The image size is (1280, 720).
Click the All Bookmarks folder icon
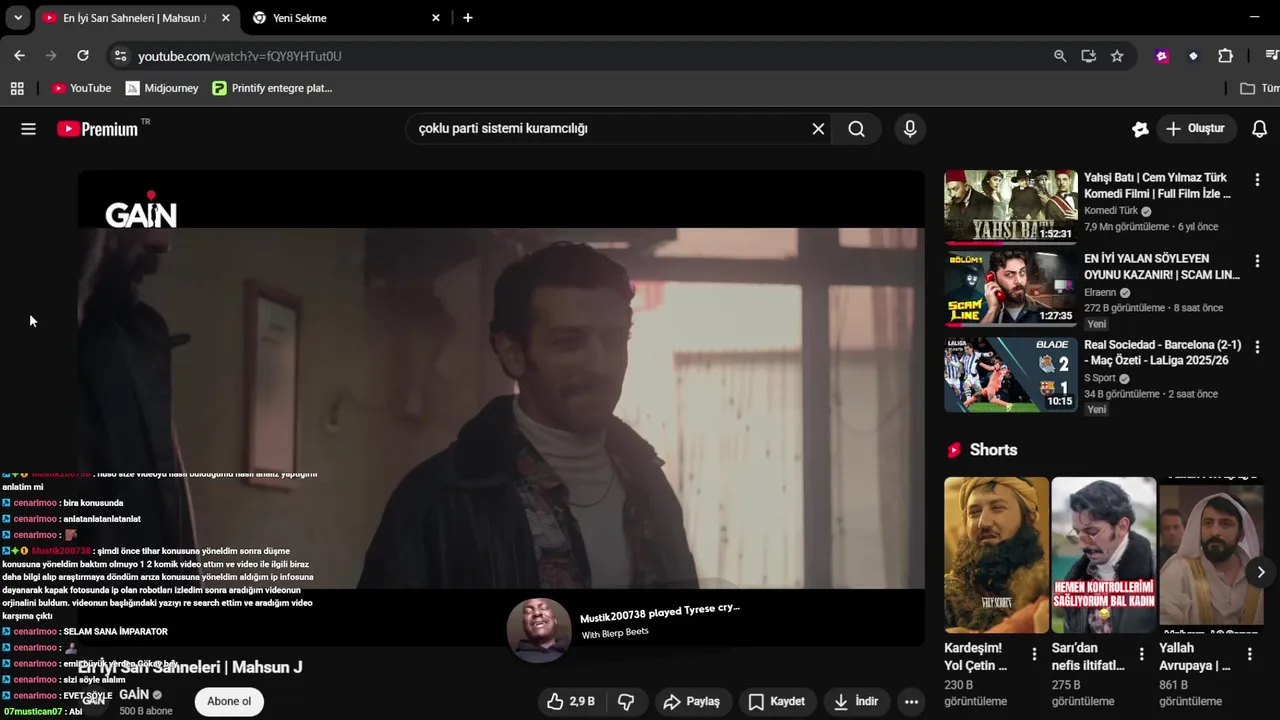coord(1247,88)
